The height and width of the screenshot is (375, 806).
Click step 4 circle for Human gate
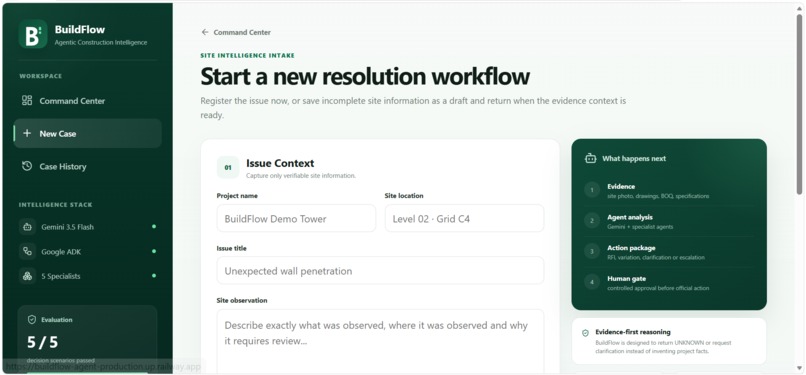pyautogui.click(x=592, y=282)
